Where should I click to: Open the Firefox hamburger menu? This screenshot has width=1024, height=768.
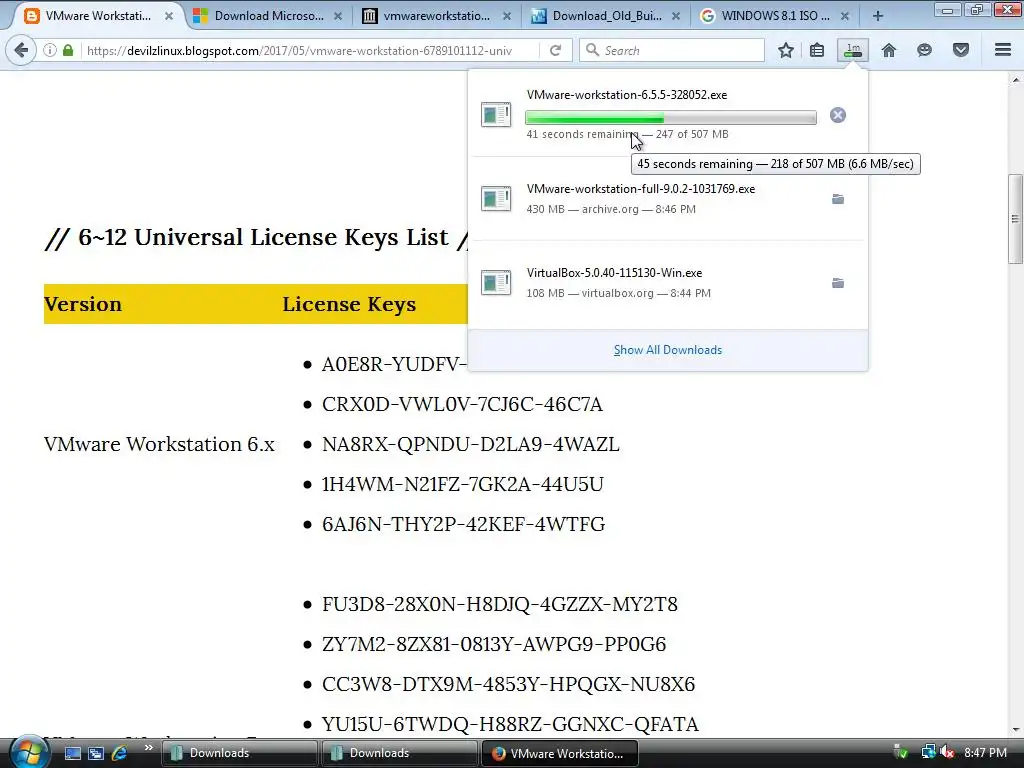pyautogui.click(x=1003, y=50)
